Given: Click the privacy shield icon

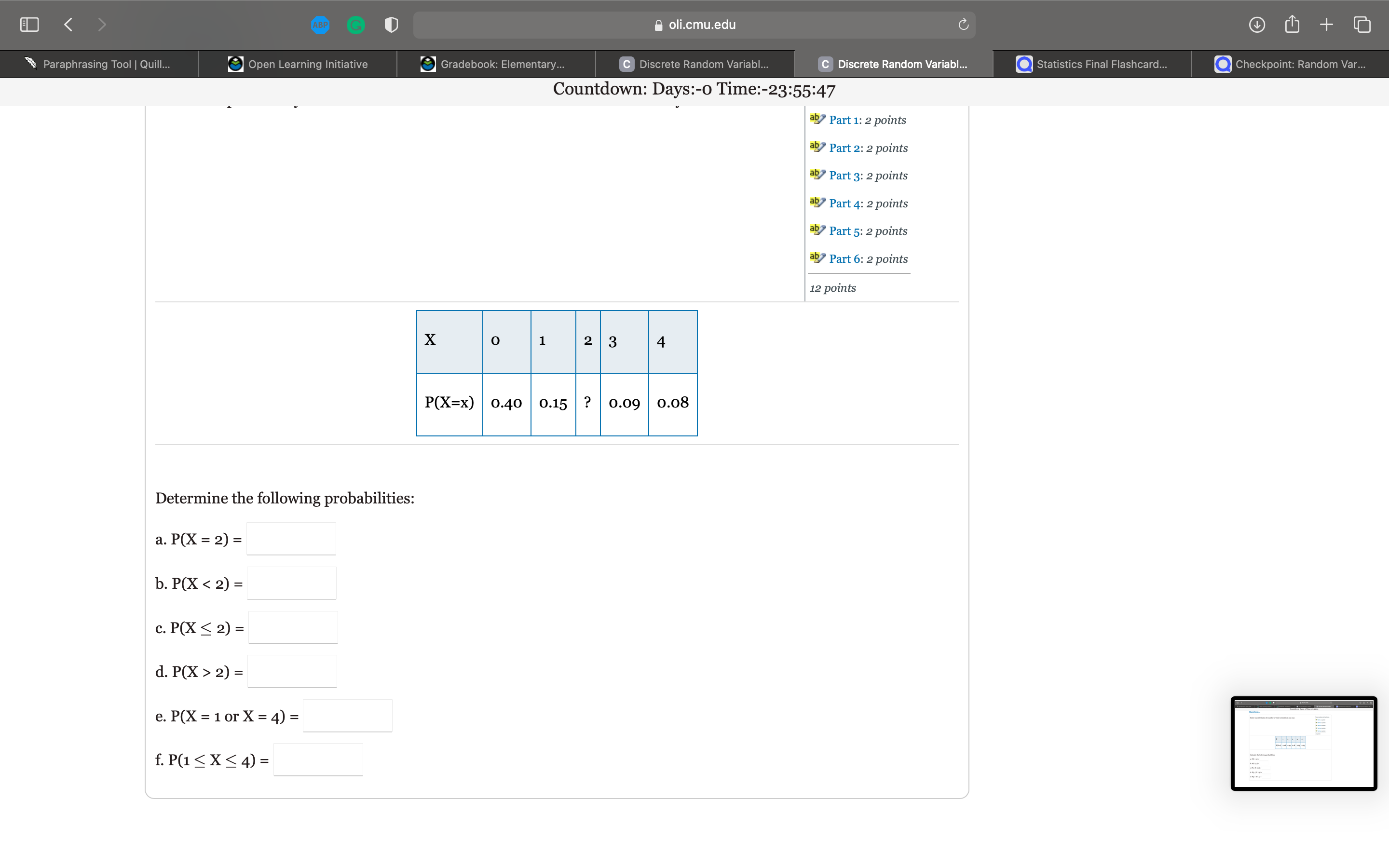Looking at the screenshot, I should pyautogui.click(x=391, y=25).
